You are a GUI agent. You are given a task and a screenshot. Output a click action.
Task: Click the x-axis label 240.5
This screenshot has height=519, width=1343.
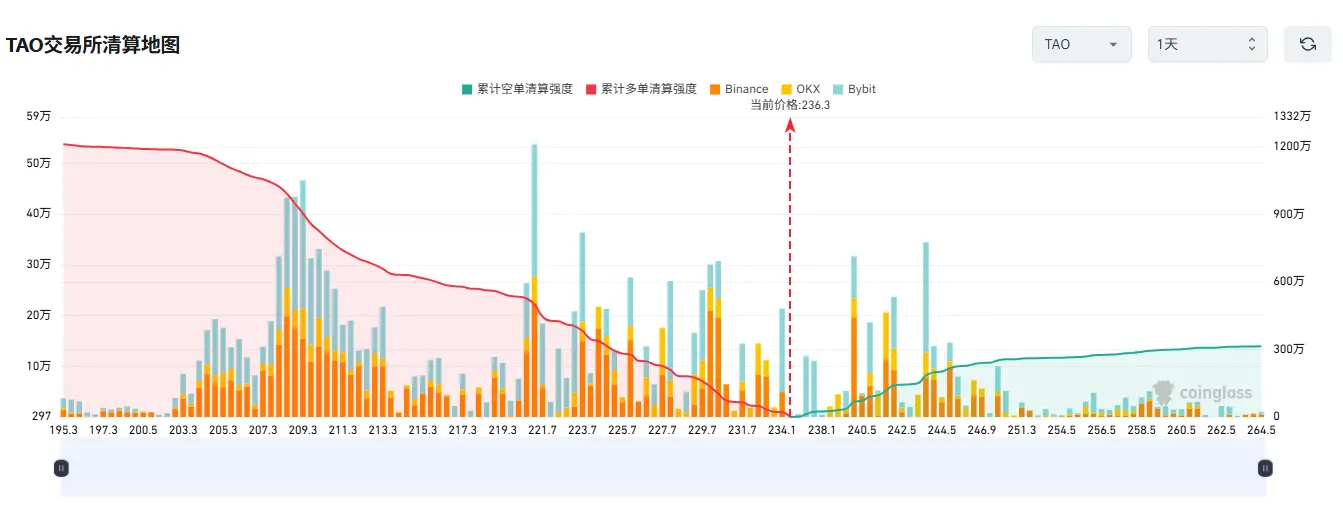pyautogui.click(x=862, y=429)
